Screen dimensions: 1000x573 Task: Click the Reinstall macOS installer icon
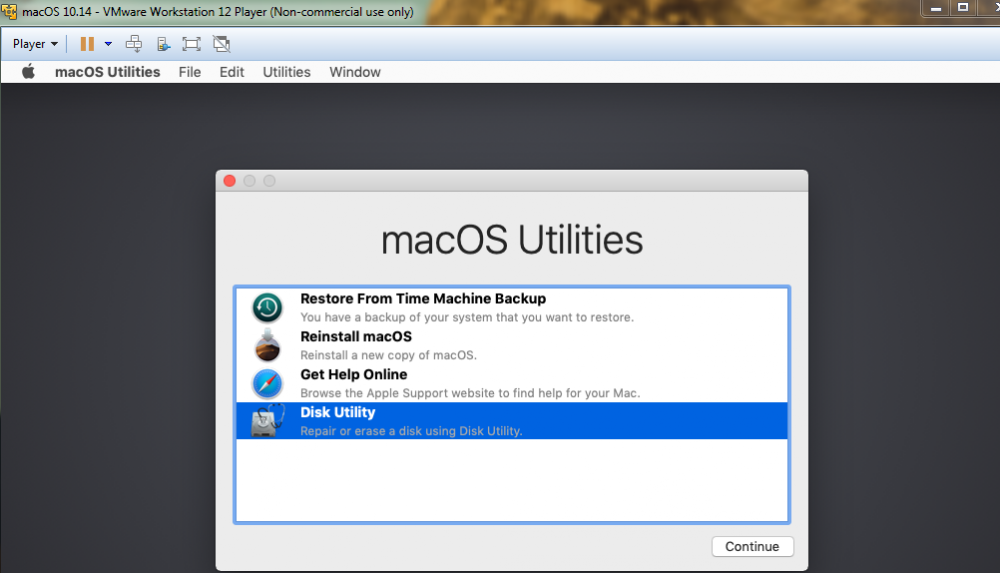267,345
